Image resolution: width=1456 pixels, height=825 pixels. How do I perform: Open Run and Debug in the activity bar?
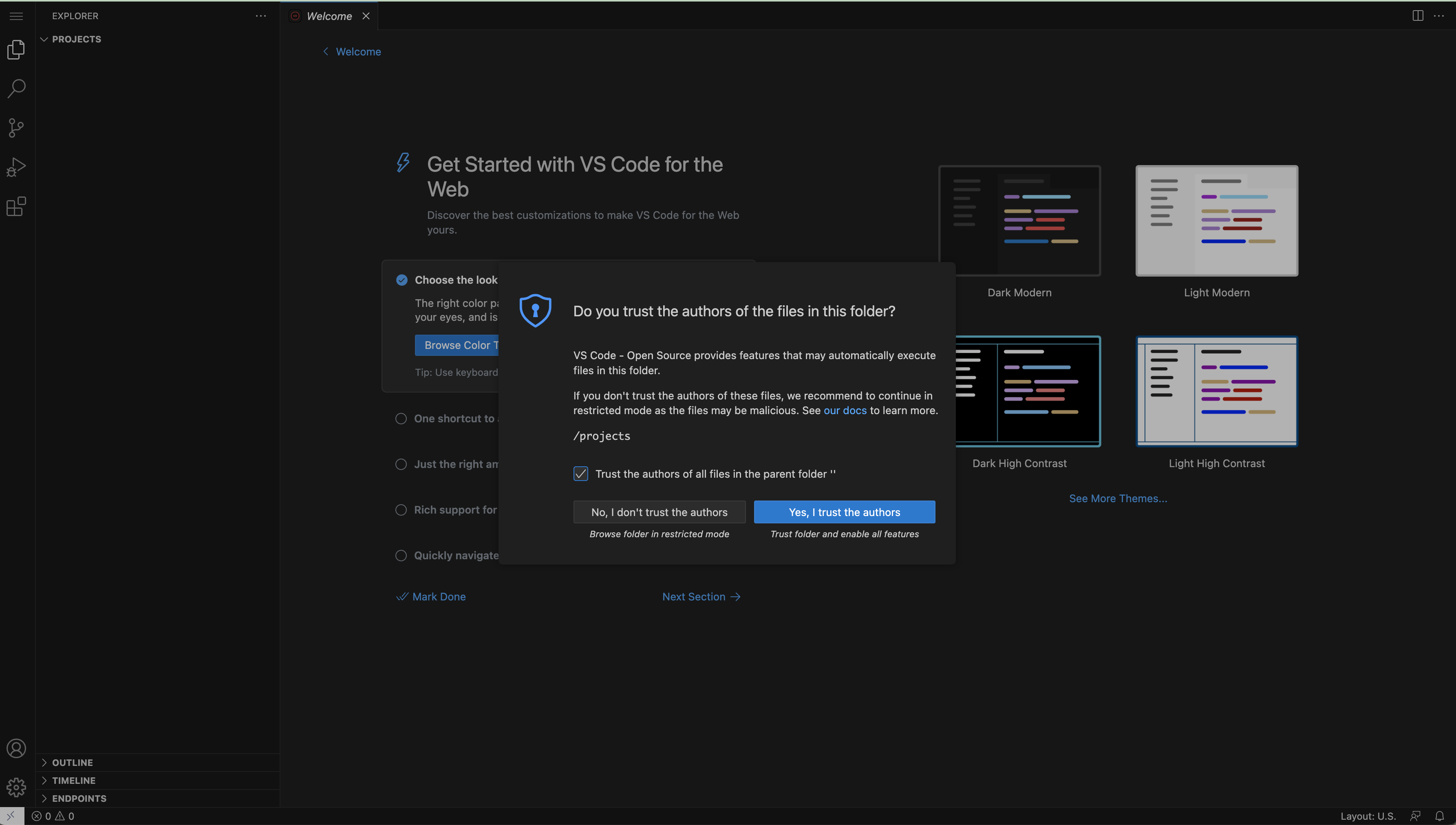click(16, 166)
